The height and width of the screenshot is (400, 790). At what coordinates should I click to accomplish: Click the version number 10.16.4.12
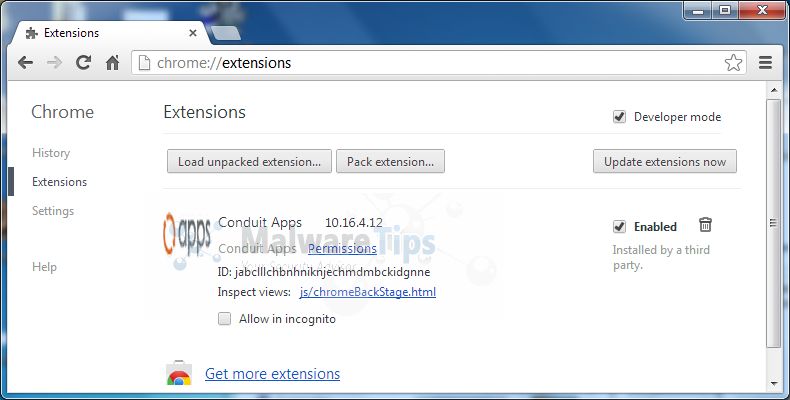[x=354, y=223]
